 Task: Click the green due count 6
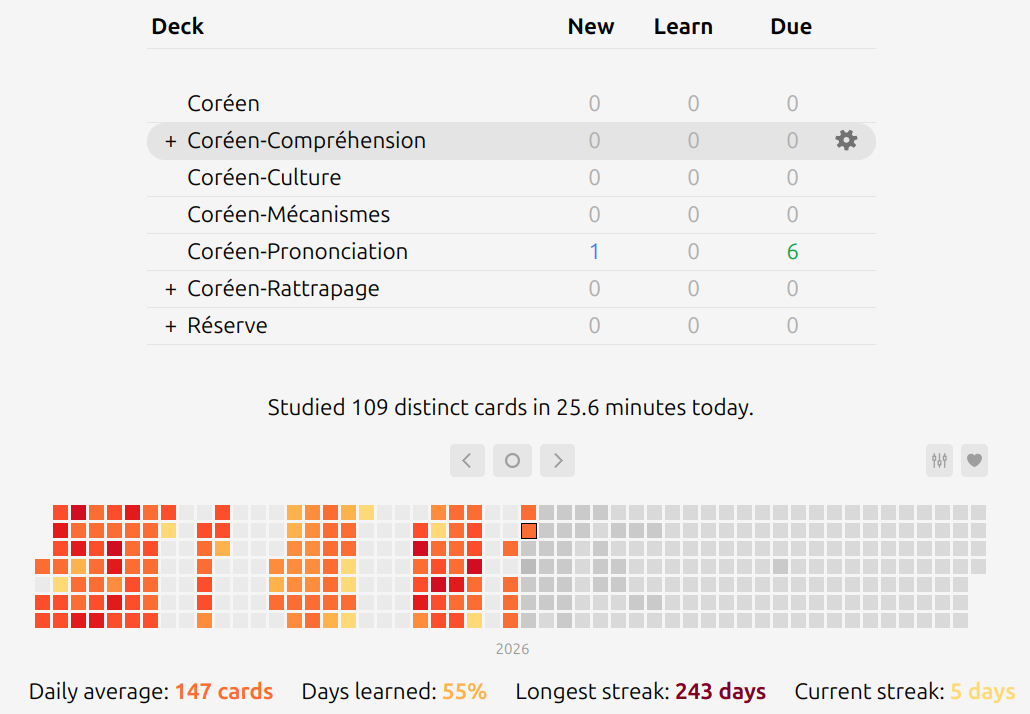(x=792, y=252)
